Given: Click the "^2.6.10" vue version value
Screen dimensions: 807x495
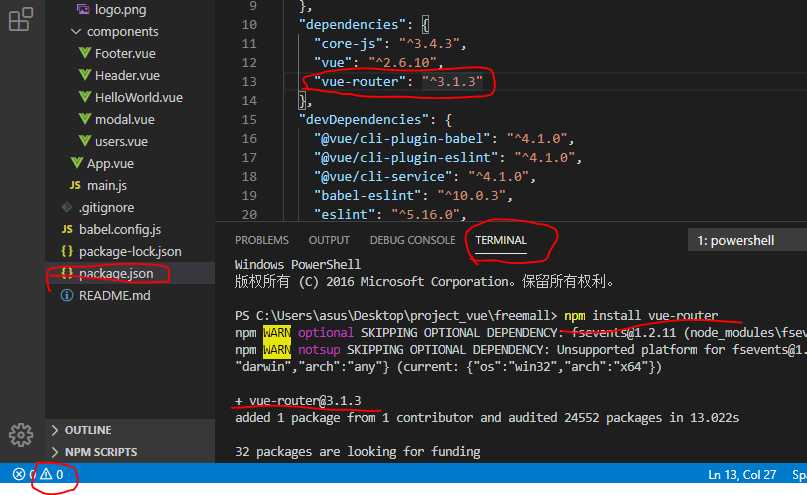Looking at the screenshot, I should (402, 62).
